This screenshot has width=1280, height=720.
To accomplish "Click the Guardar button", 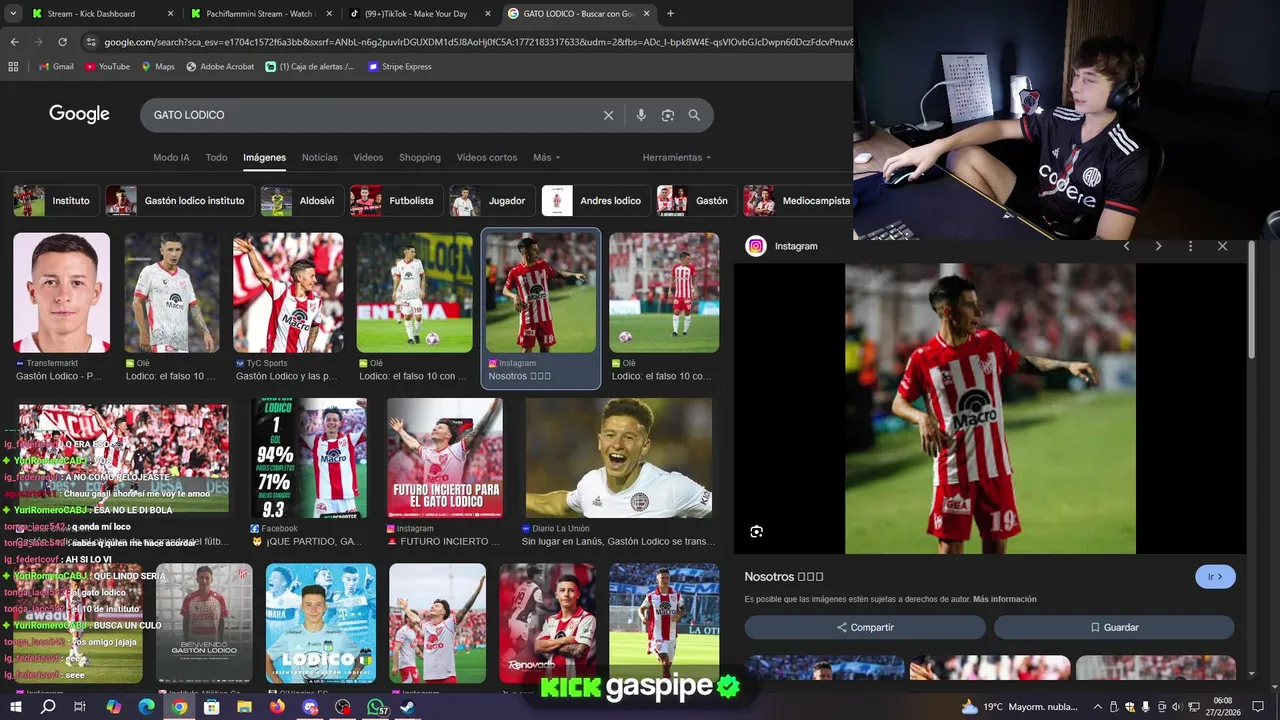I will click(1114, 627).
